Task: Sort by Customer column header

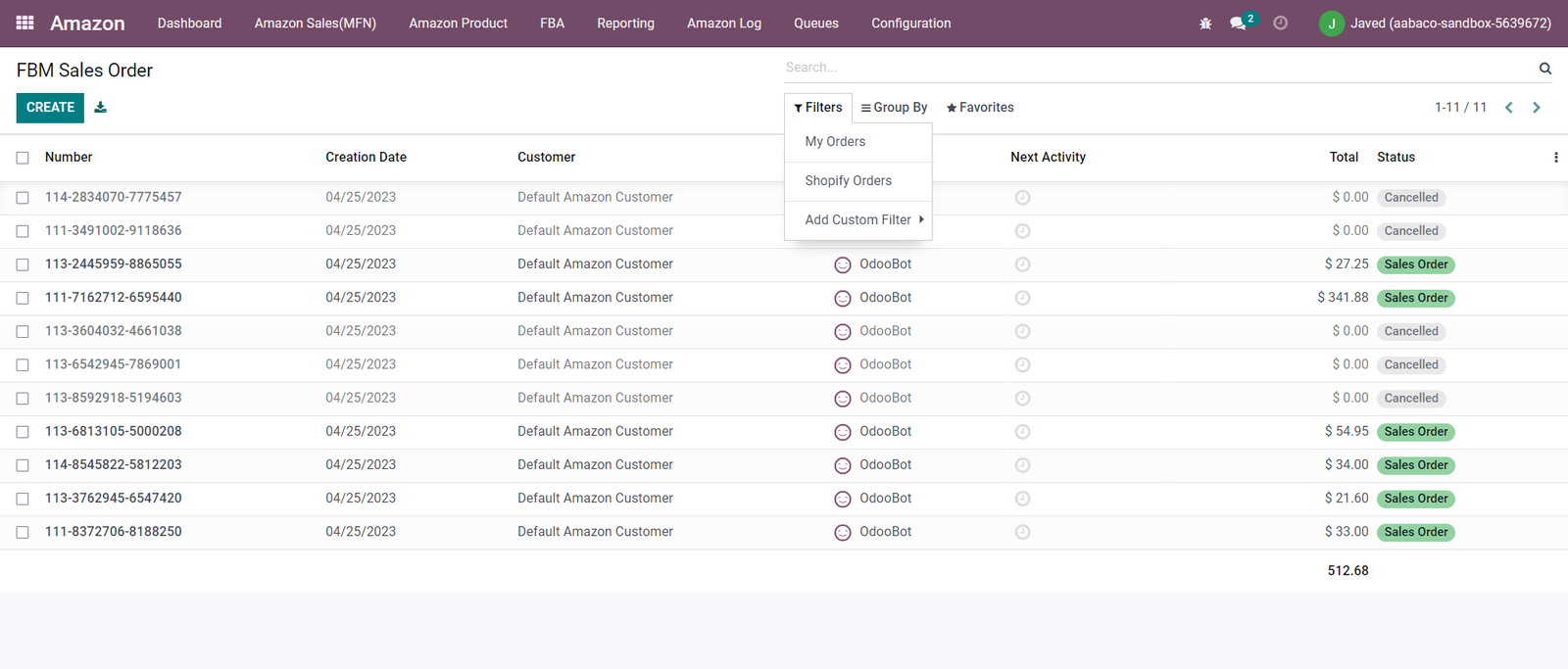Action: tap(546, 158)
